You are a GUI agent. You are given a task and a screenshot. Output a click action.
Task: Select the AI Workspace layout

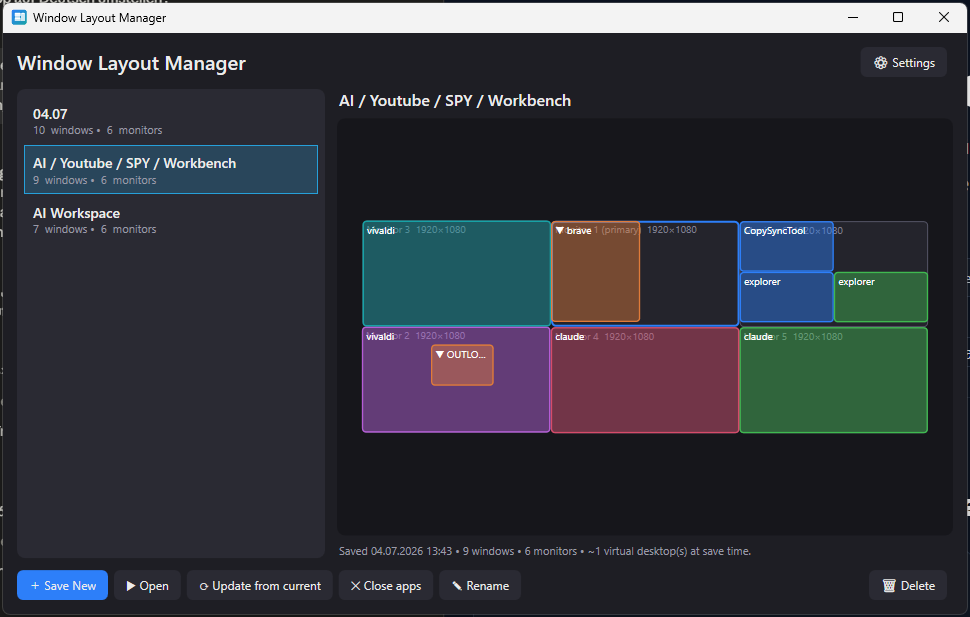(171, 220)
